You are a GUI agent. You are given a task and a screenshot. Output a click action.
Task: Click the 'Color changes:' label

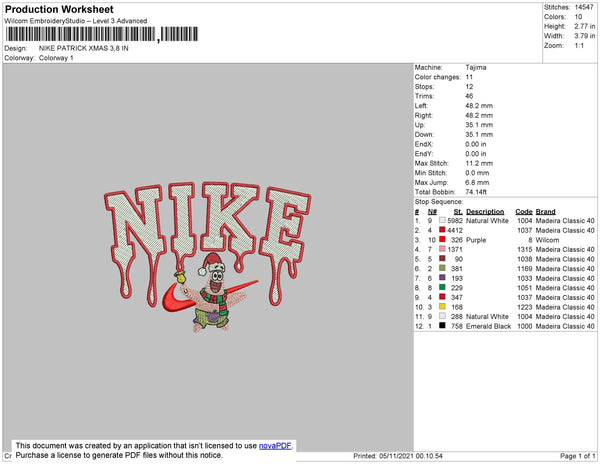click(437, 77)
